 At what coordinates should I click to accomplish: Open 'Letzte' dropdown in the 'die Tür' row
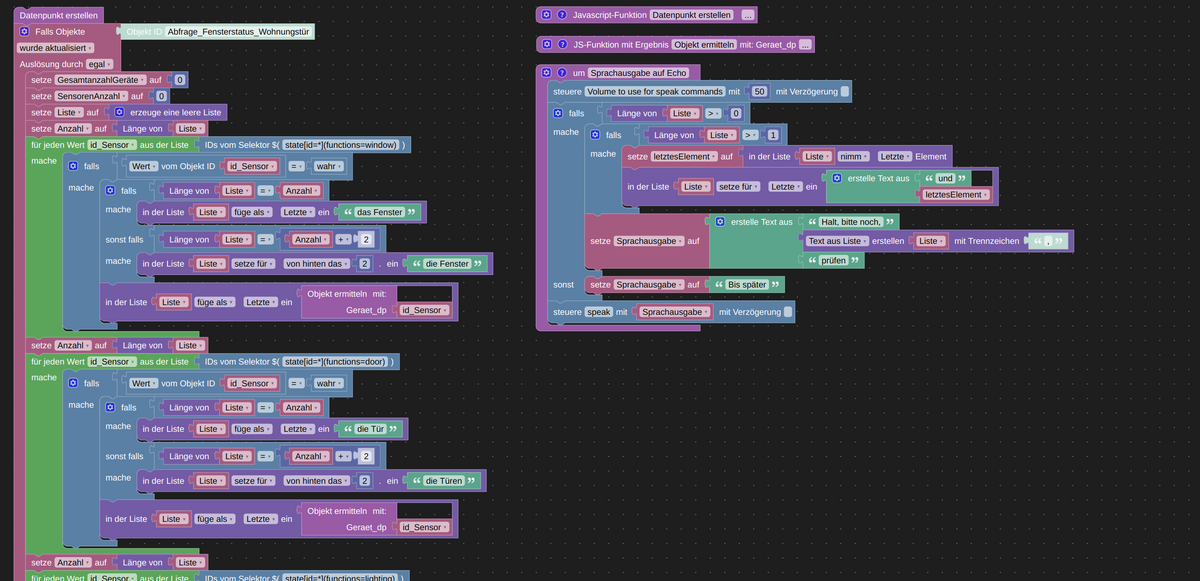296,429
